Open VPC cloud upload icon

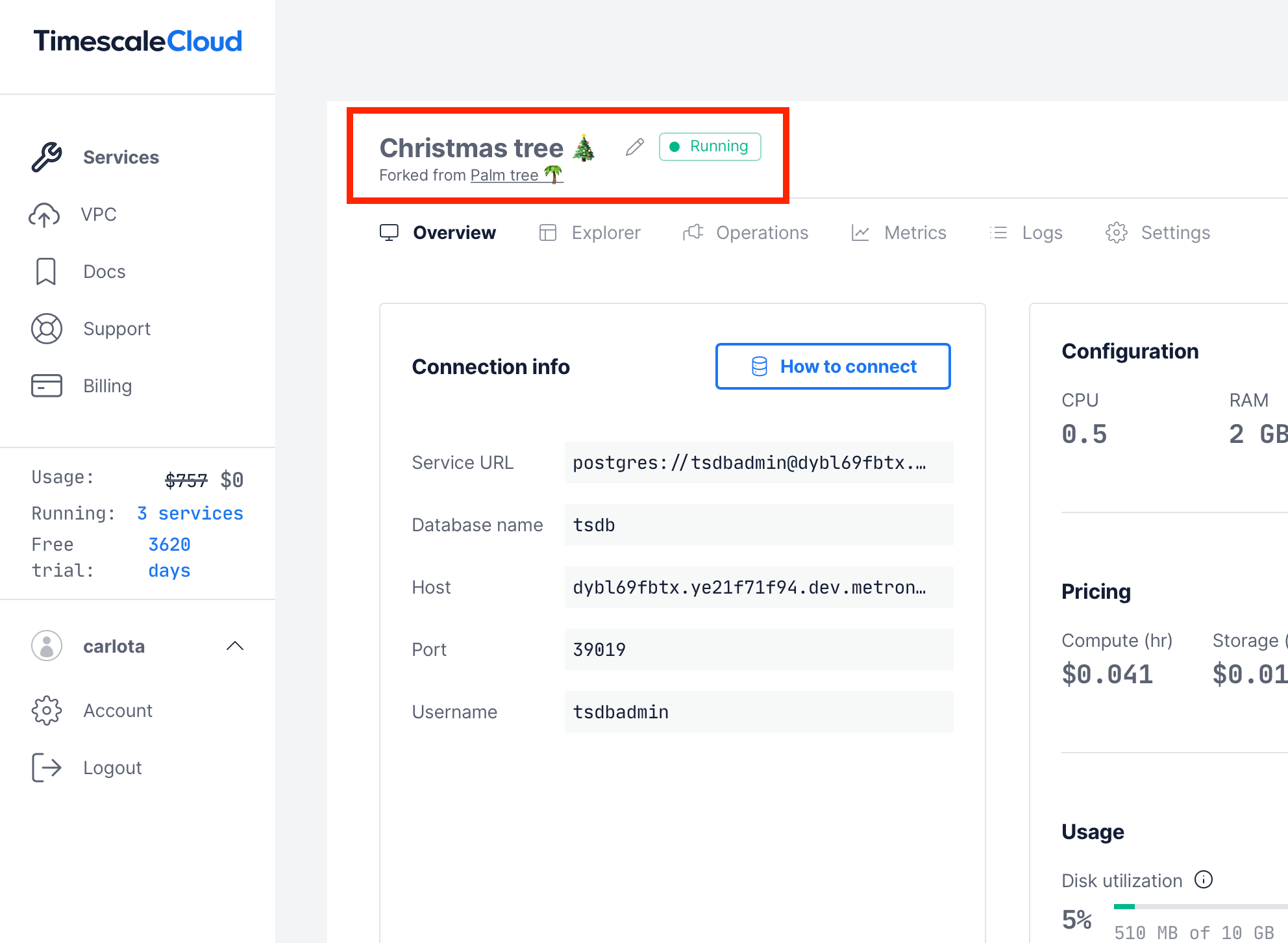coord(44,215)
